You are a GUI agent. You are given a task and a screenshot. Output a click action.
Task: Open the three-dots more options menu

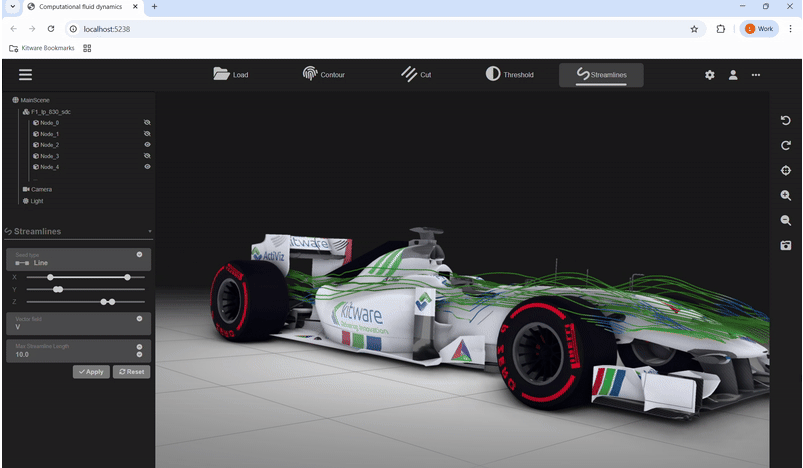point(756,75)
